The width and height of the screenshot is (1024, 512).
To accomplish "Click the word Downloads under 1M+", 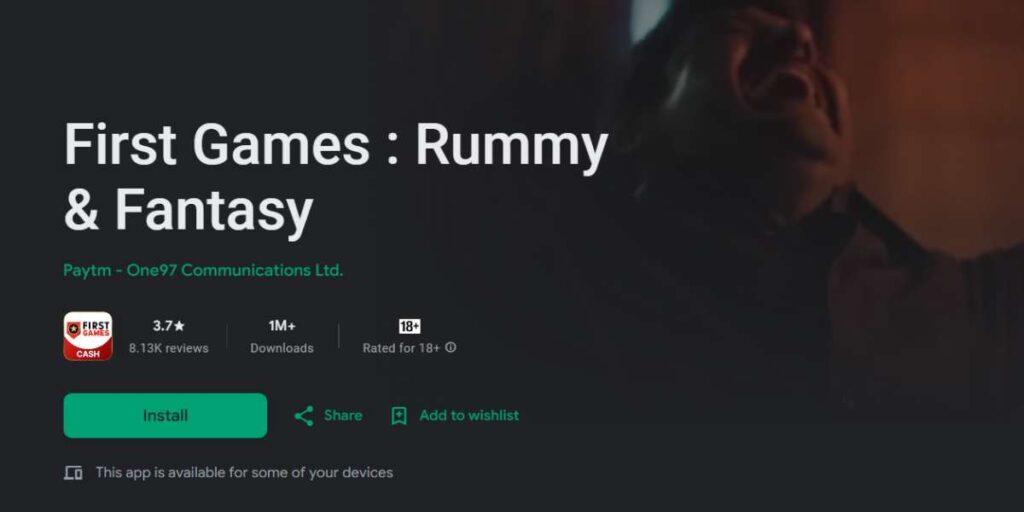I will (282, 348).
